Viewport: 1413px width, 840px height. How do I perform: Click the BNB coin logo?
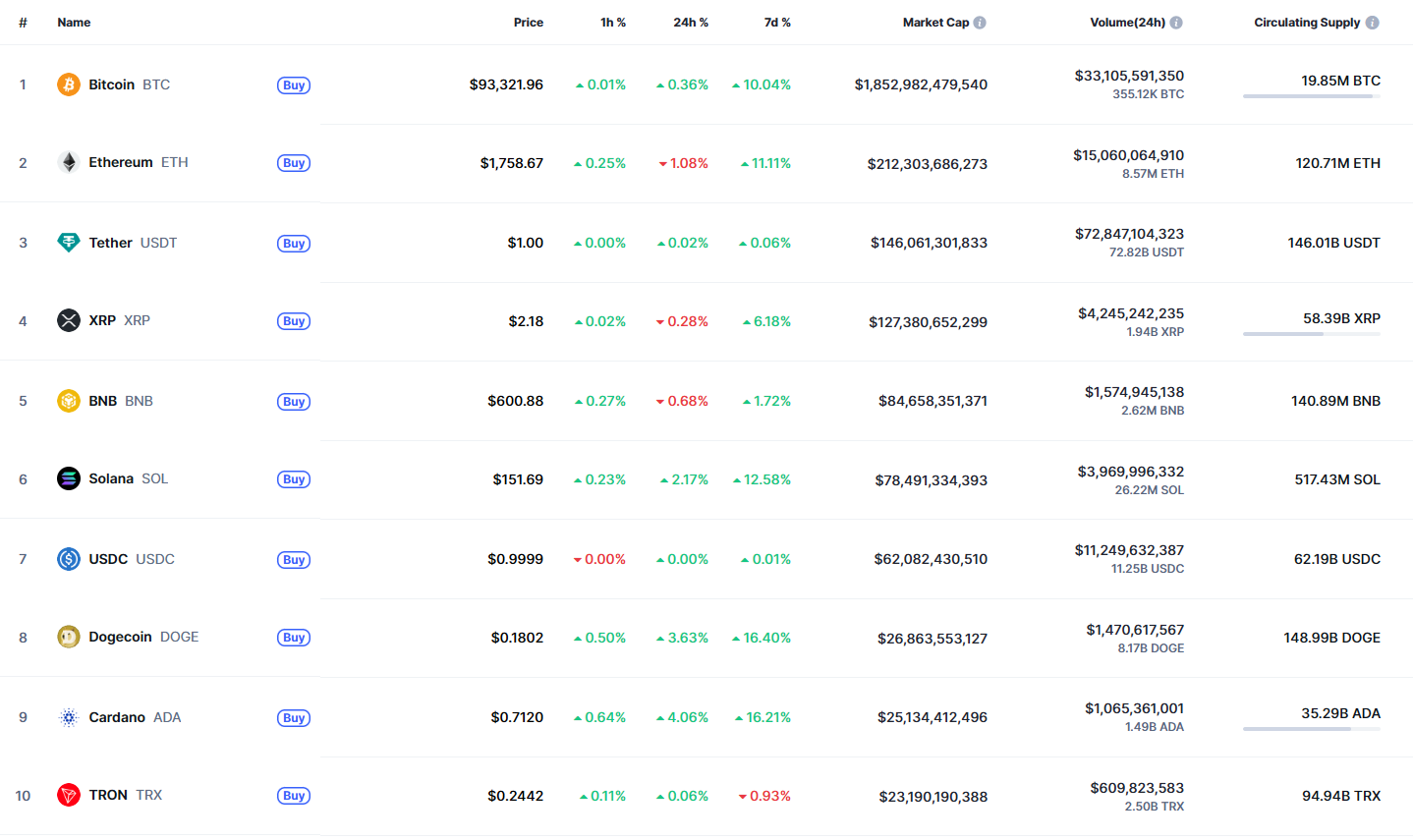68,401
